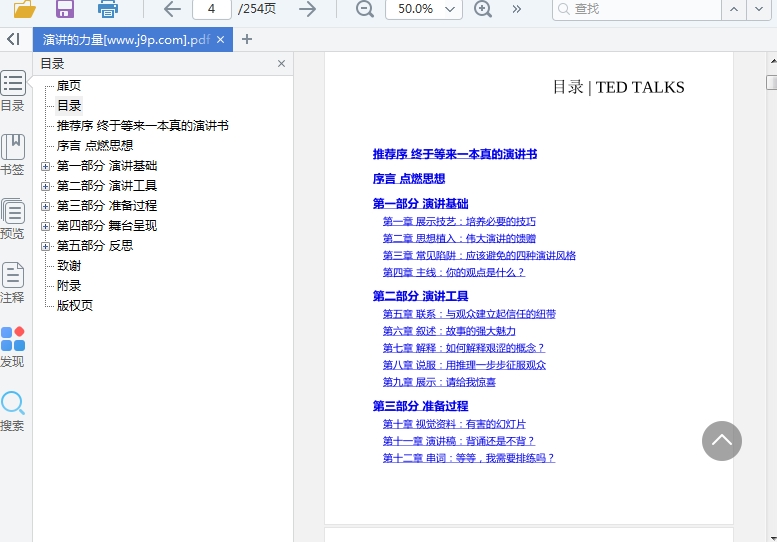Open link 第一部分 演讲基础 on page
The height and width of the screenshot is (542, 777).
tap(420, 203)
